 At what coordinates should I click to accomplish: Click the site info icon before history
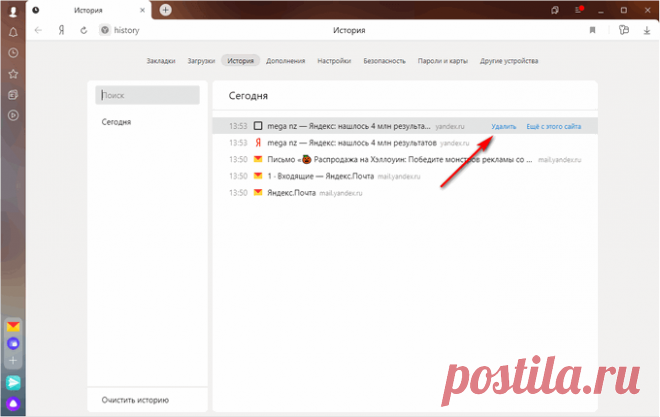point(105,30)
